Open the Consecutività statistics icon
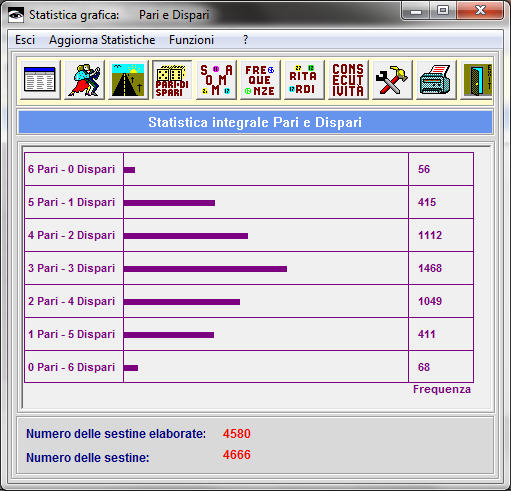Image resolution: width=511 pixels, height=491 pixels. click(348, 80)
